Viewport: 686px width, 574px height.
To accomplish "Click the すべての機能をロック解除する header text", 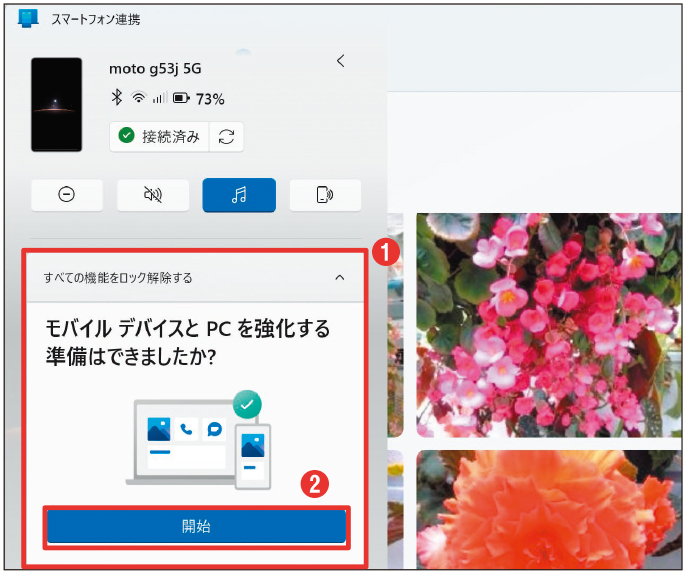I will [118, 278].
